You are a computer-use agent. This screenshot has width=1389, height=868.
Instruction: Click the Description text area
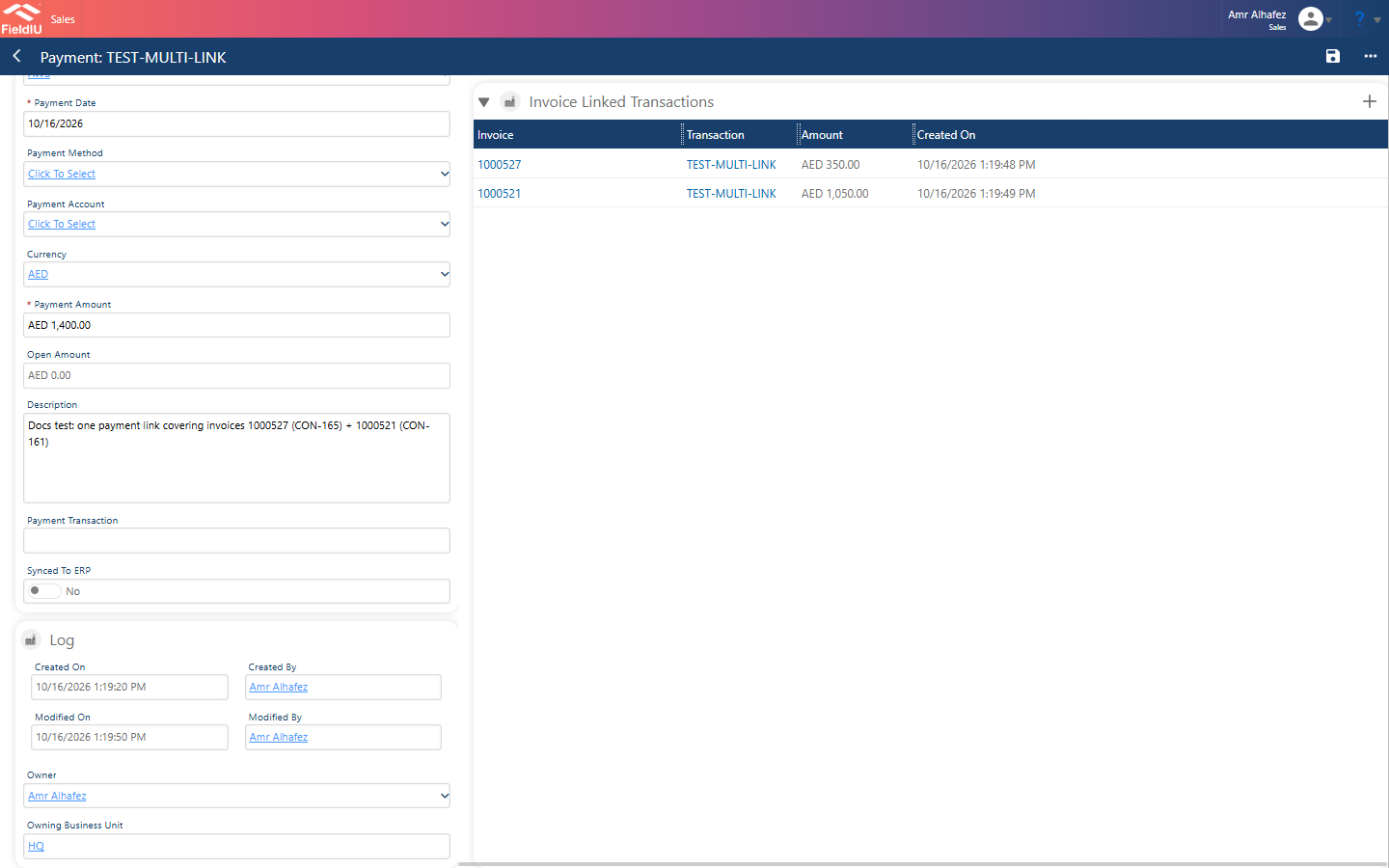(236, 458)
